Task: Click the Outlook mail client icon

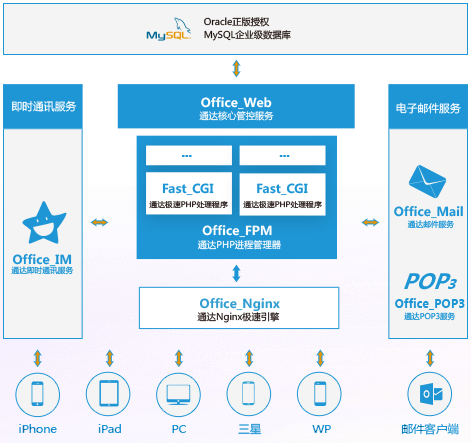Action: coord(430,394)
